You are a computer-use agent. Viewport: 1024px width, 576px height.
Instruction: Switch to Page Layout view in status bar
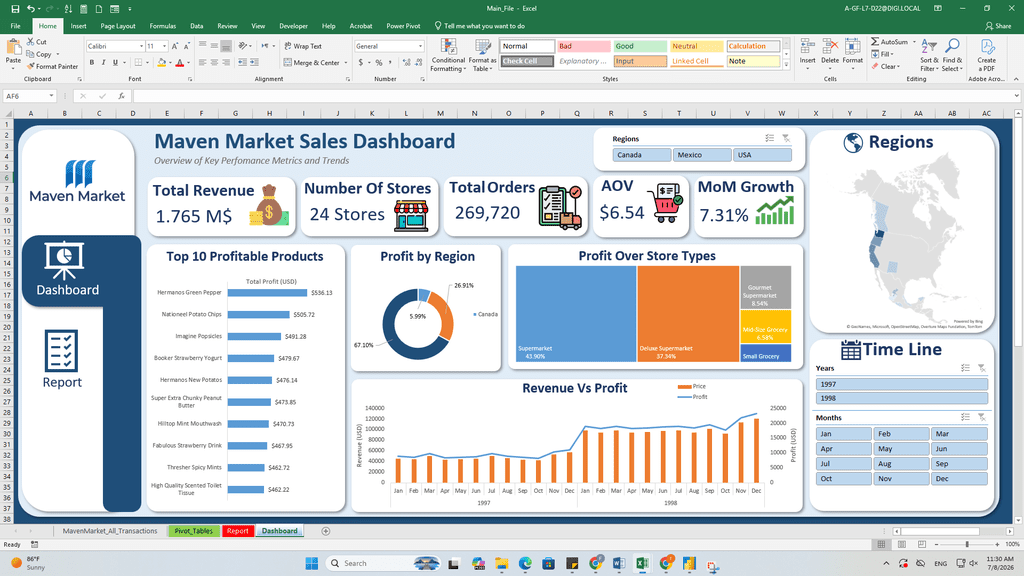(x=902, y=544)
